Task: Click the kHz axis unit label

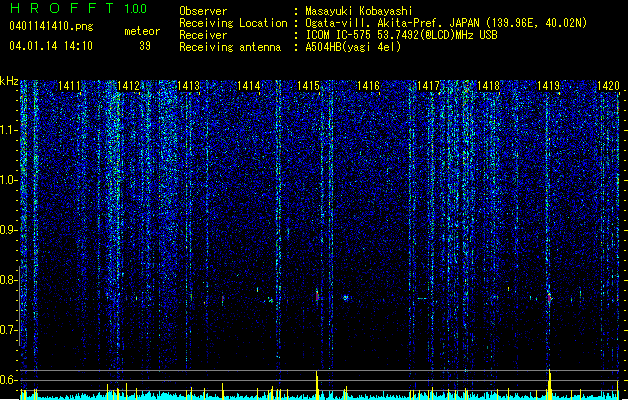Action: [9, 81]
